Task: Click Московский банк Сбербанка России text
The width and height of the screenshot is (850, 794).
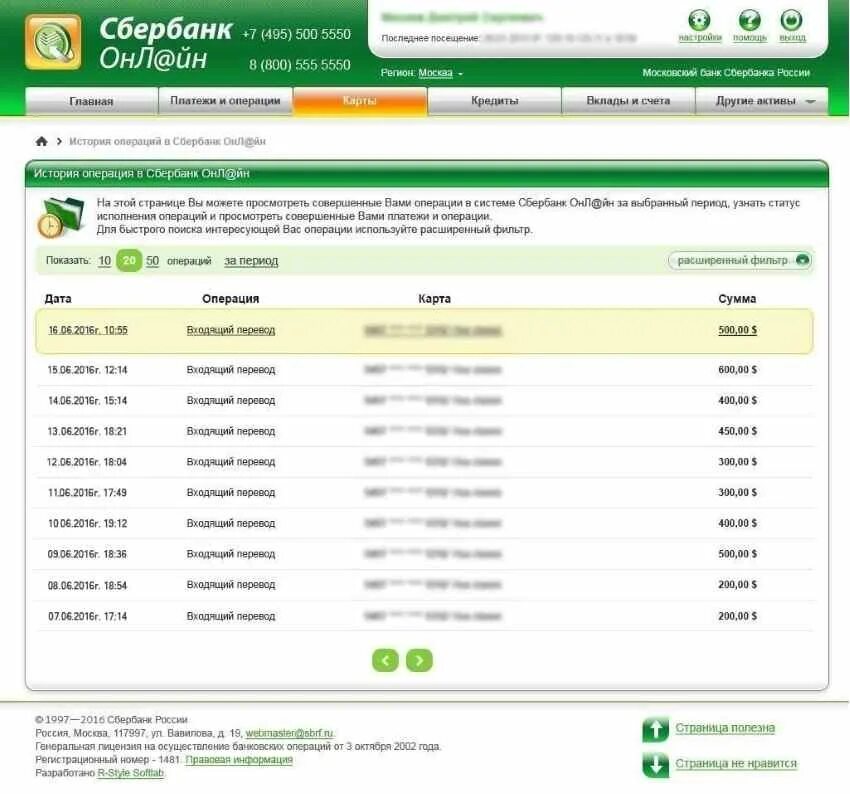Action: 726,73
